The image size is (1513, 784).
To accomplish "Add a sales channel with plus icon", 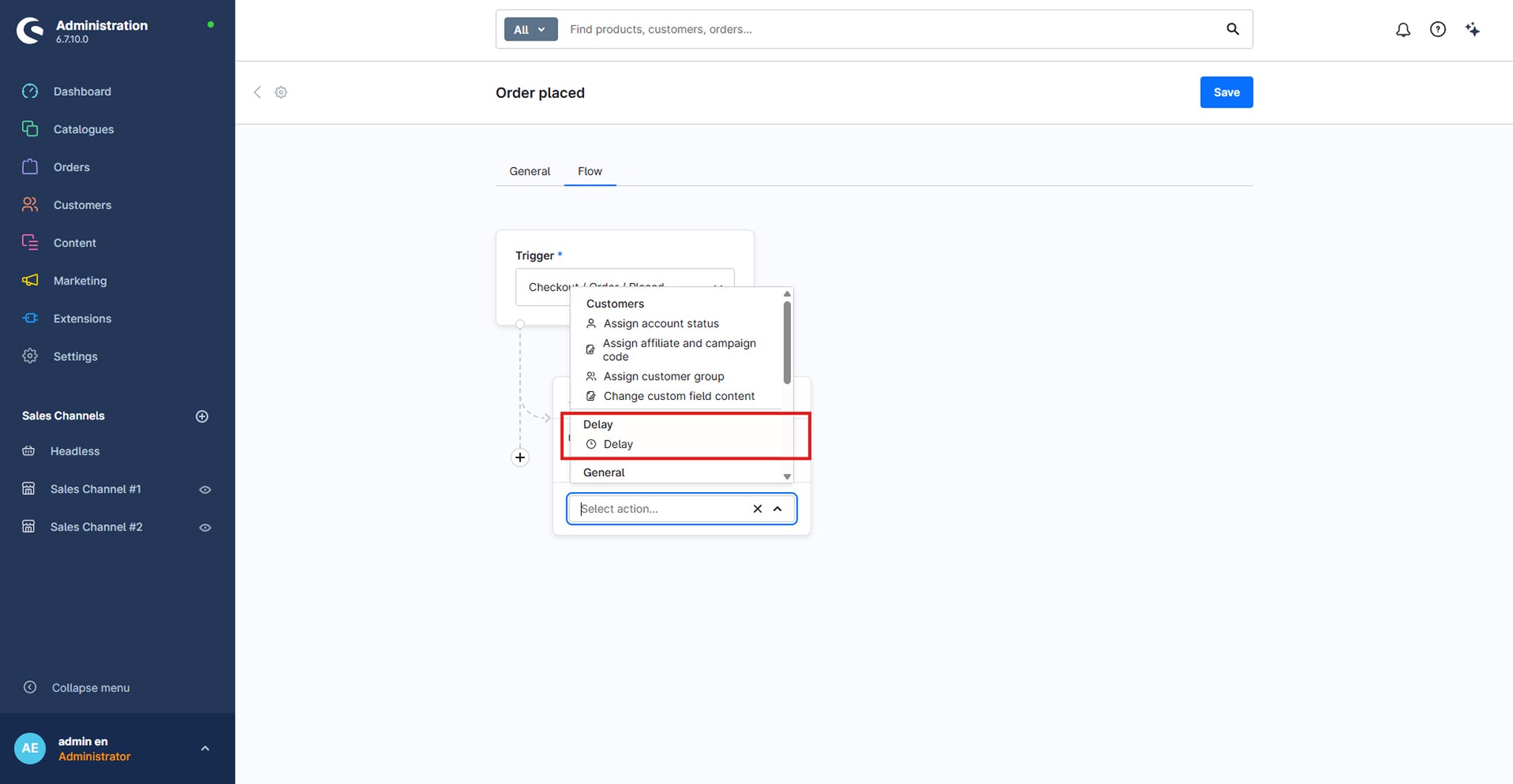I will (202, 416).
